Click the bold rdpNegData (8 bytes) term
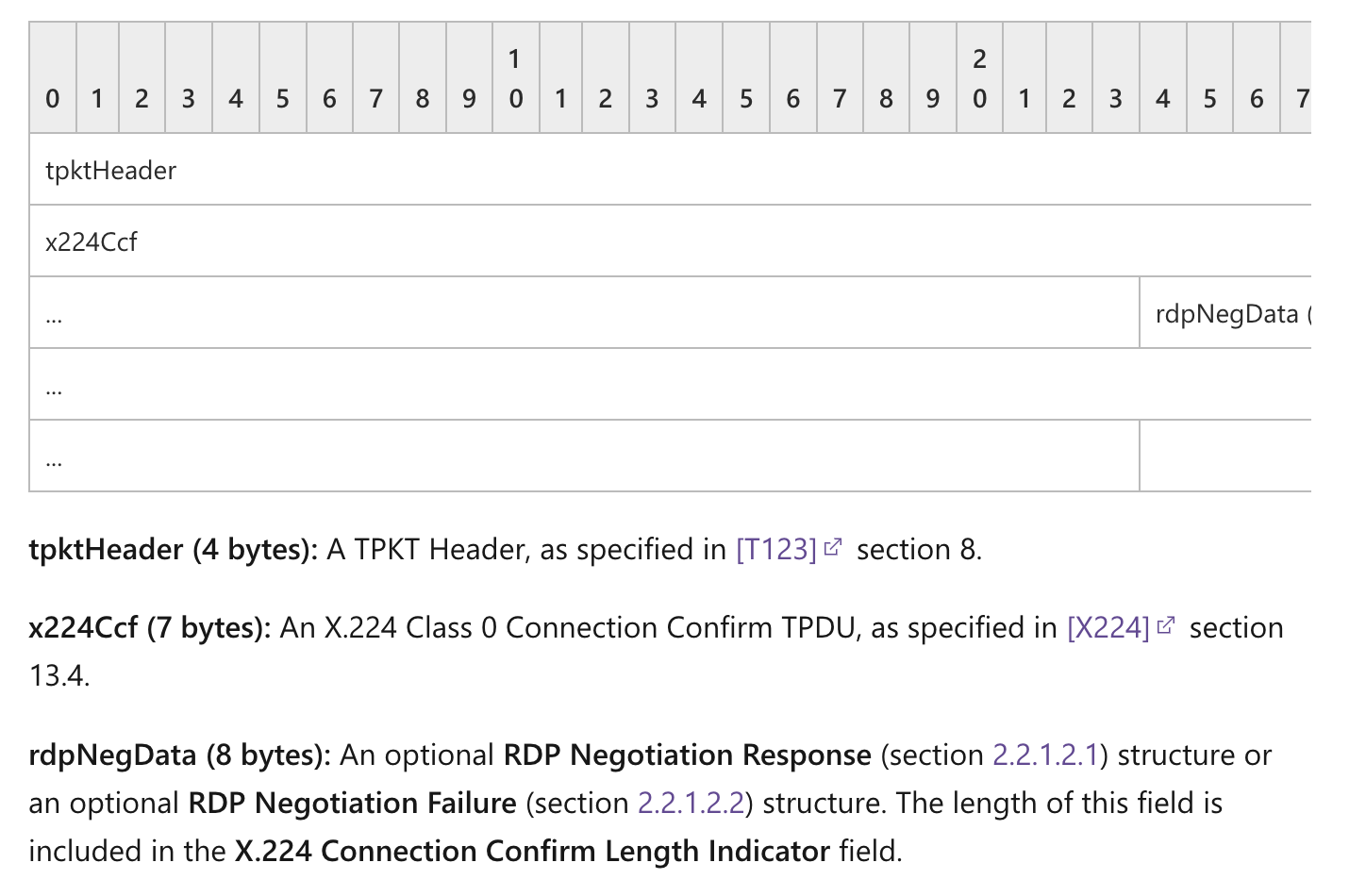The width and height of the screenshot is (1366, 896). click(x=180, y=755)
